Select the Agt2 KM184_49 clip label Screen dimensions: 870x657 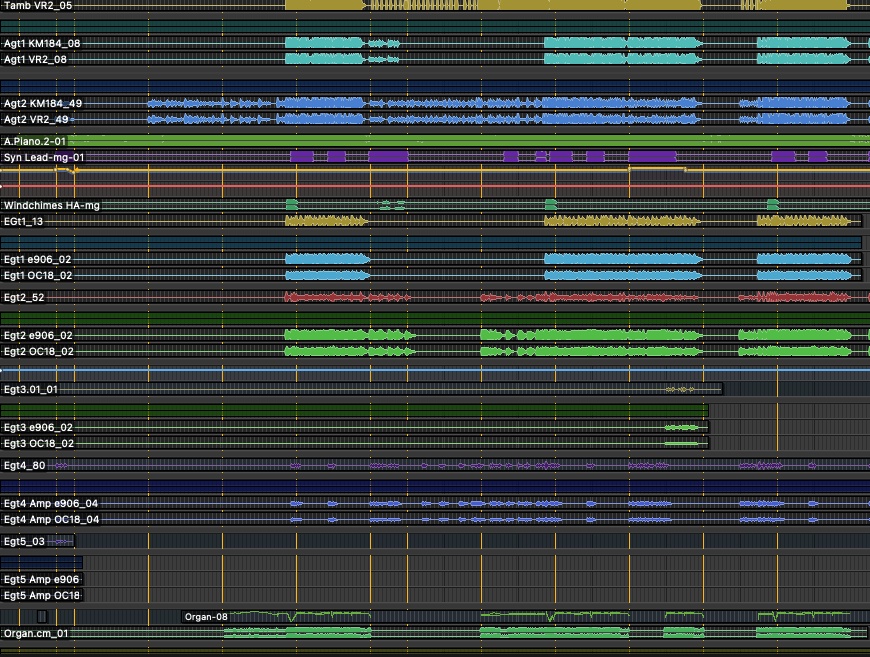pyautogui.click(x=43, y=103)
